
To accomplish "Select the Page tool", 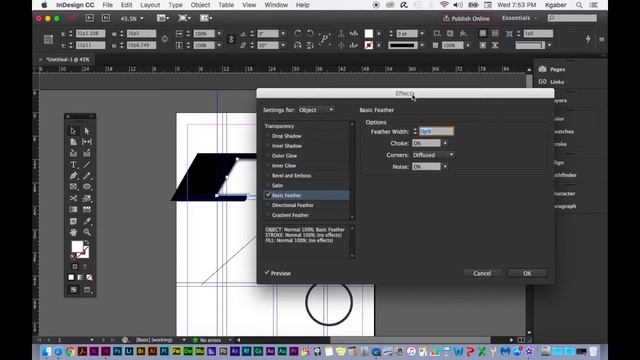I will (x=73, y=142).
